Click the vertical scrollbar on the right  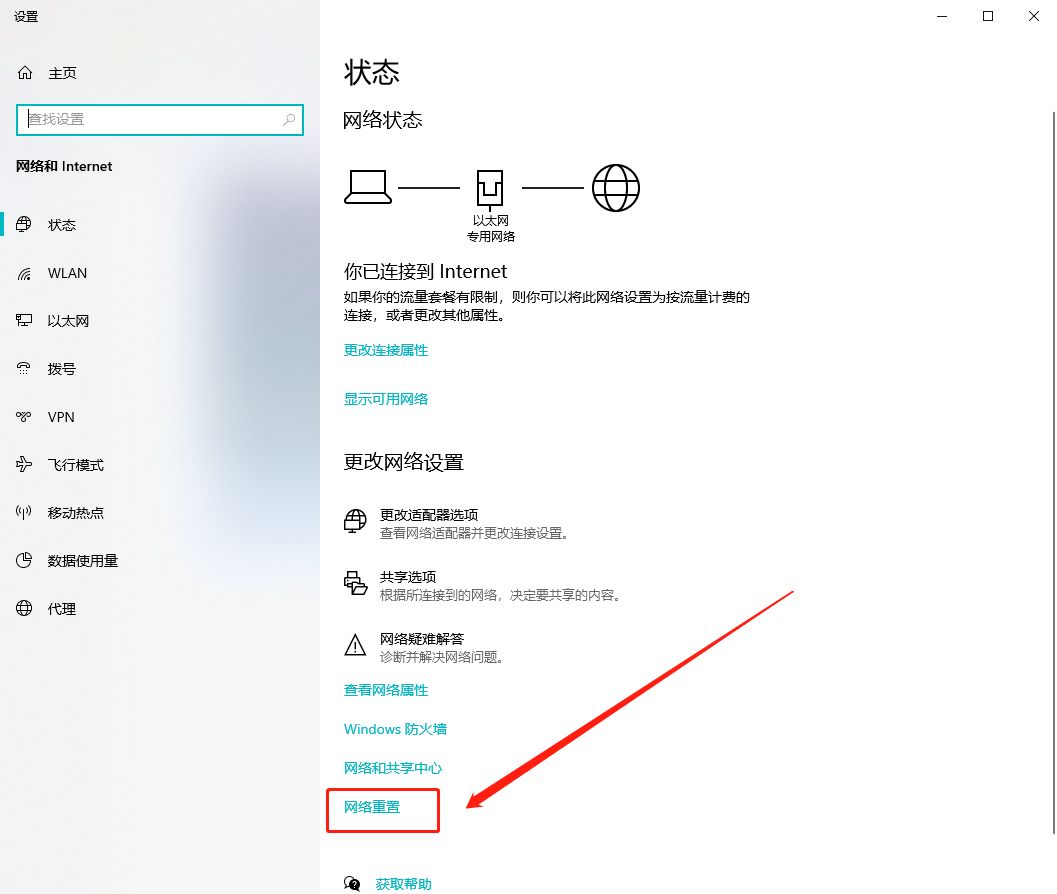click(1053, 472)
